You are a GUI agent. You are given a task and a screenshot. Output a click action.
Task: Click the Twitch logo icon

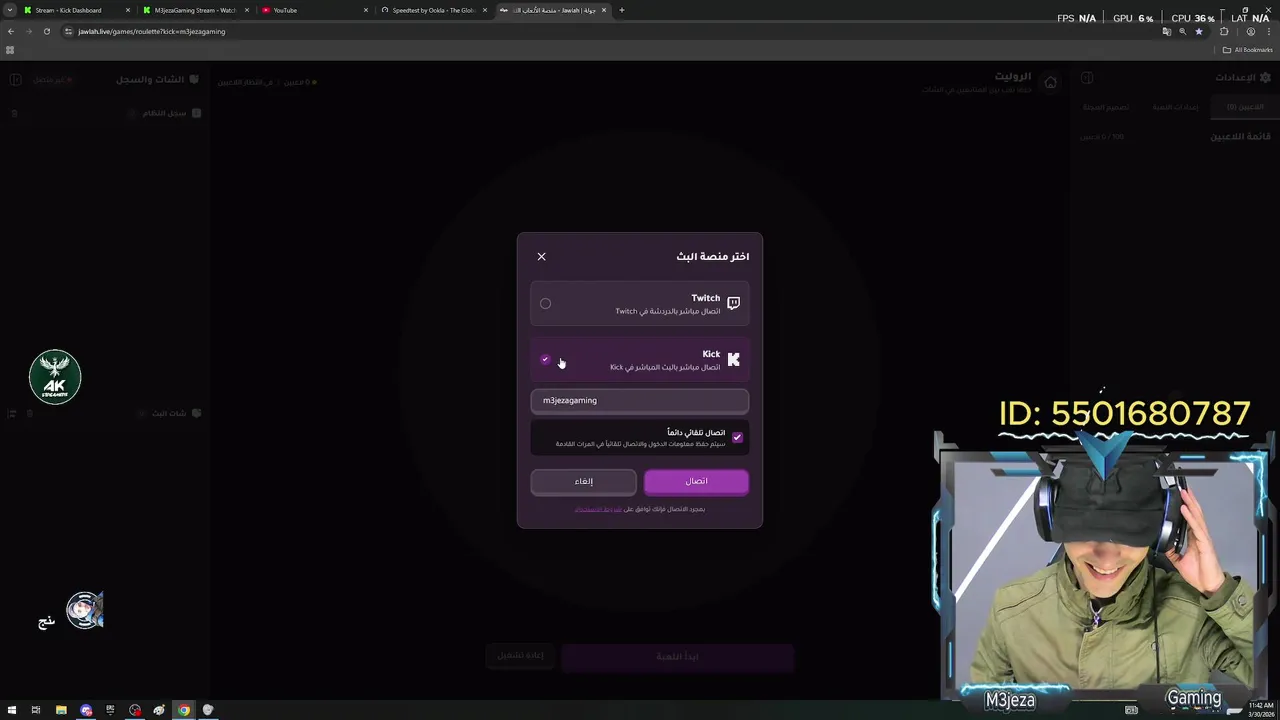[x=733, y=304]
